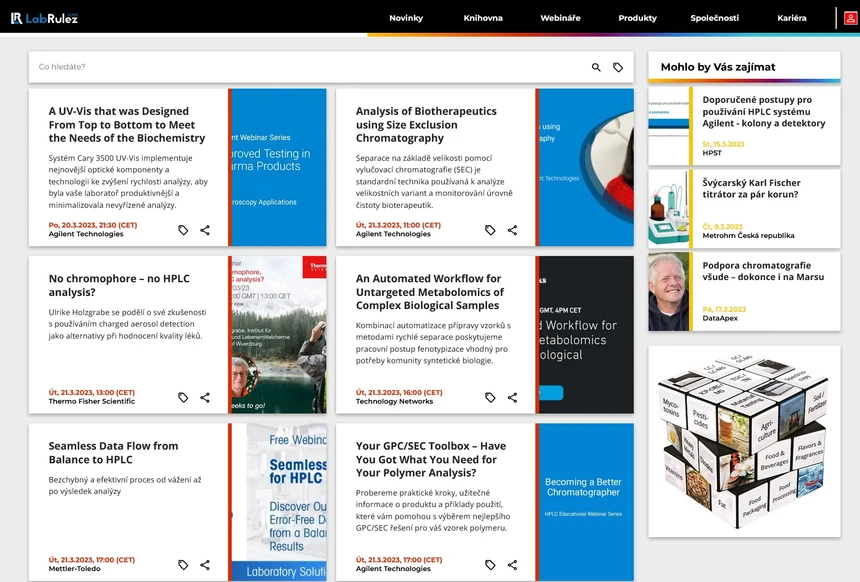Click date 'Pá, 17.3.2023'
The height and width of the screenshot is (582, 860).
(724, 309)
